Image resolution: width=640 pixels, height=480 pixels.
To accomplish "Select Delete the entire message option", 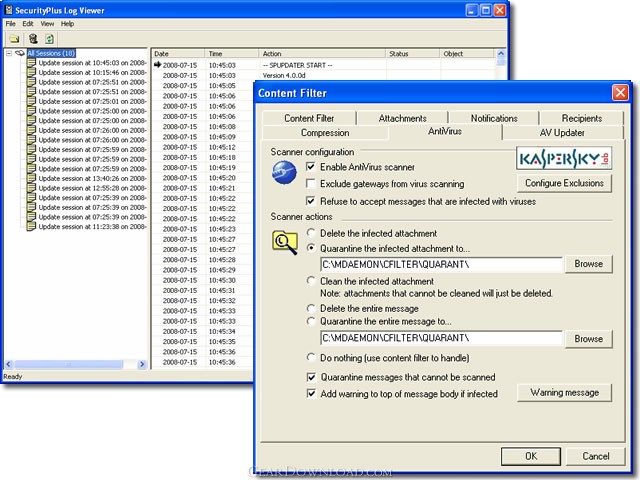I will [x=311, y=308].
